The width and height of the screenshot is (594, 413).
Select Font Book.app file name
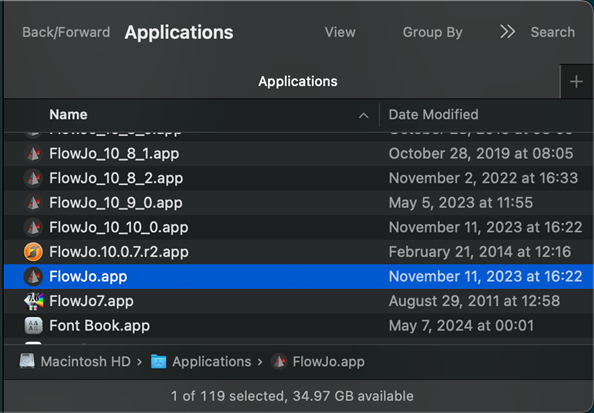(100, 326)
